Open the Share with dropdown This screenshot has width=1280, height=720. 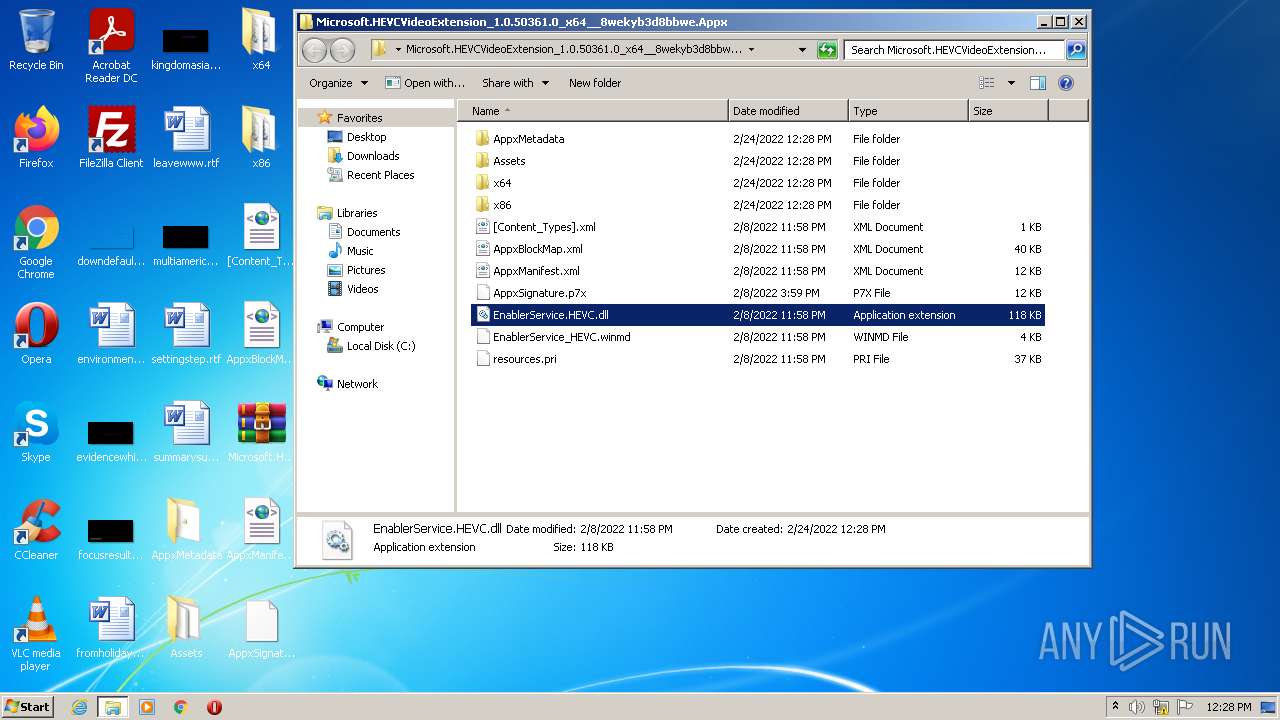(x=515, y=83)
